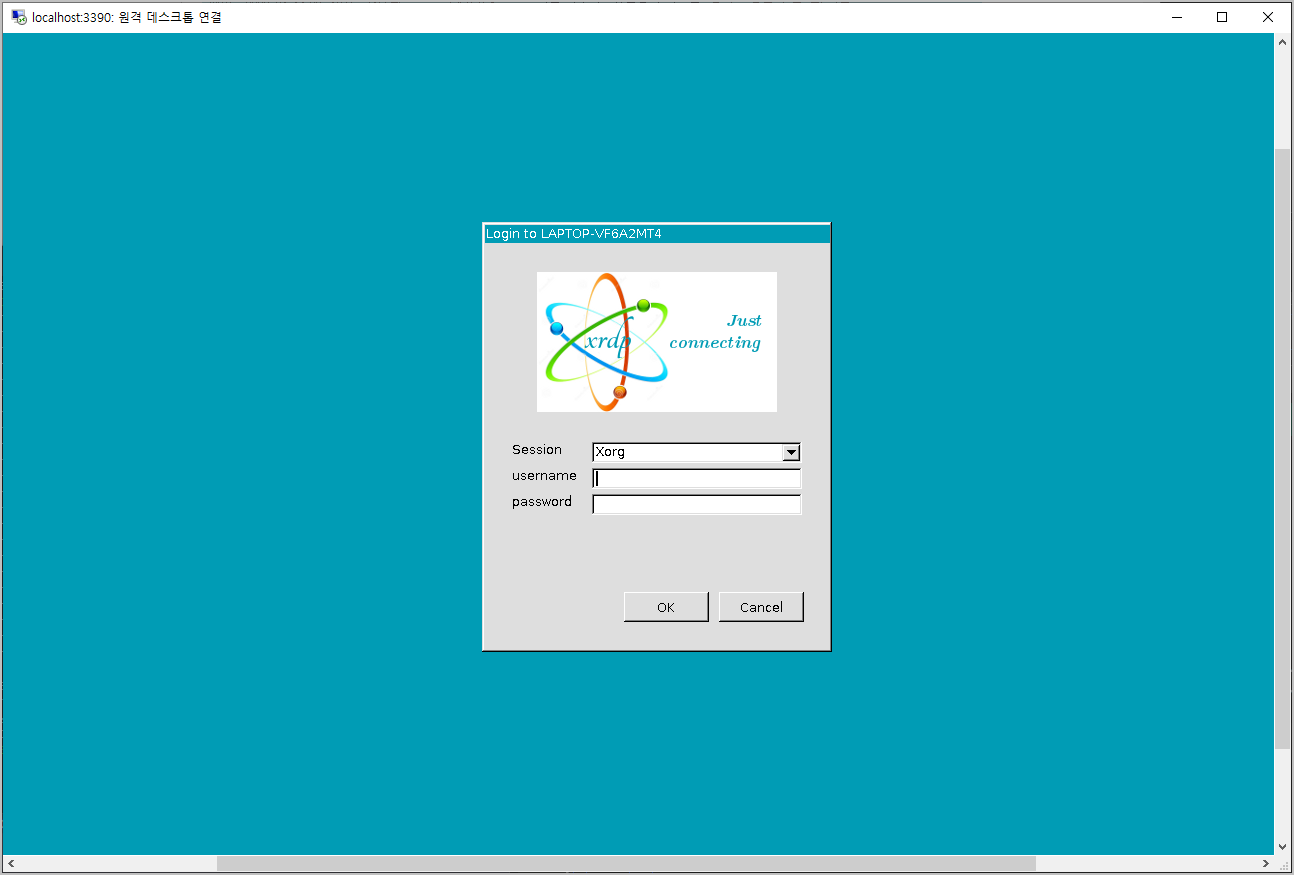The height and width of the screenshot is (875, 1294).
Task: Click the Session label text
Action: coord(537,449)
